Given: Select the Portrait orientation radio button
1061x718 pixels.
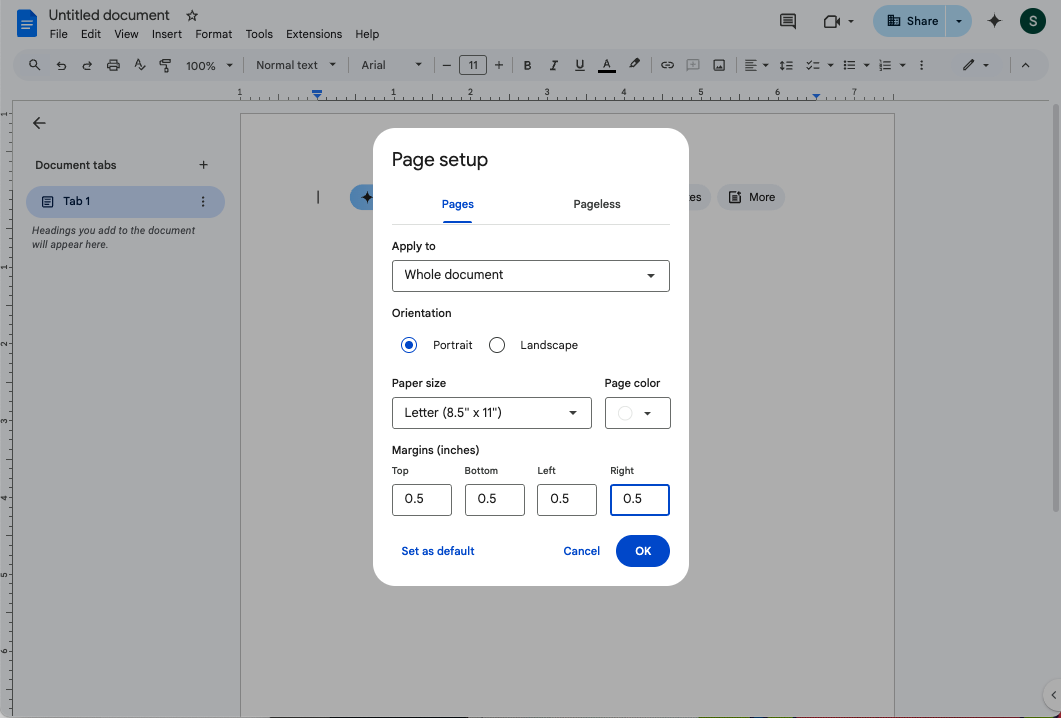Looking at the screenshot, I should (408, 344).
